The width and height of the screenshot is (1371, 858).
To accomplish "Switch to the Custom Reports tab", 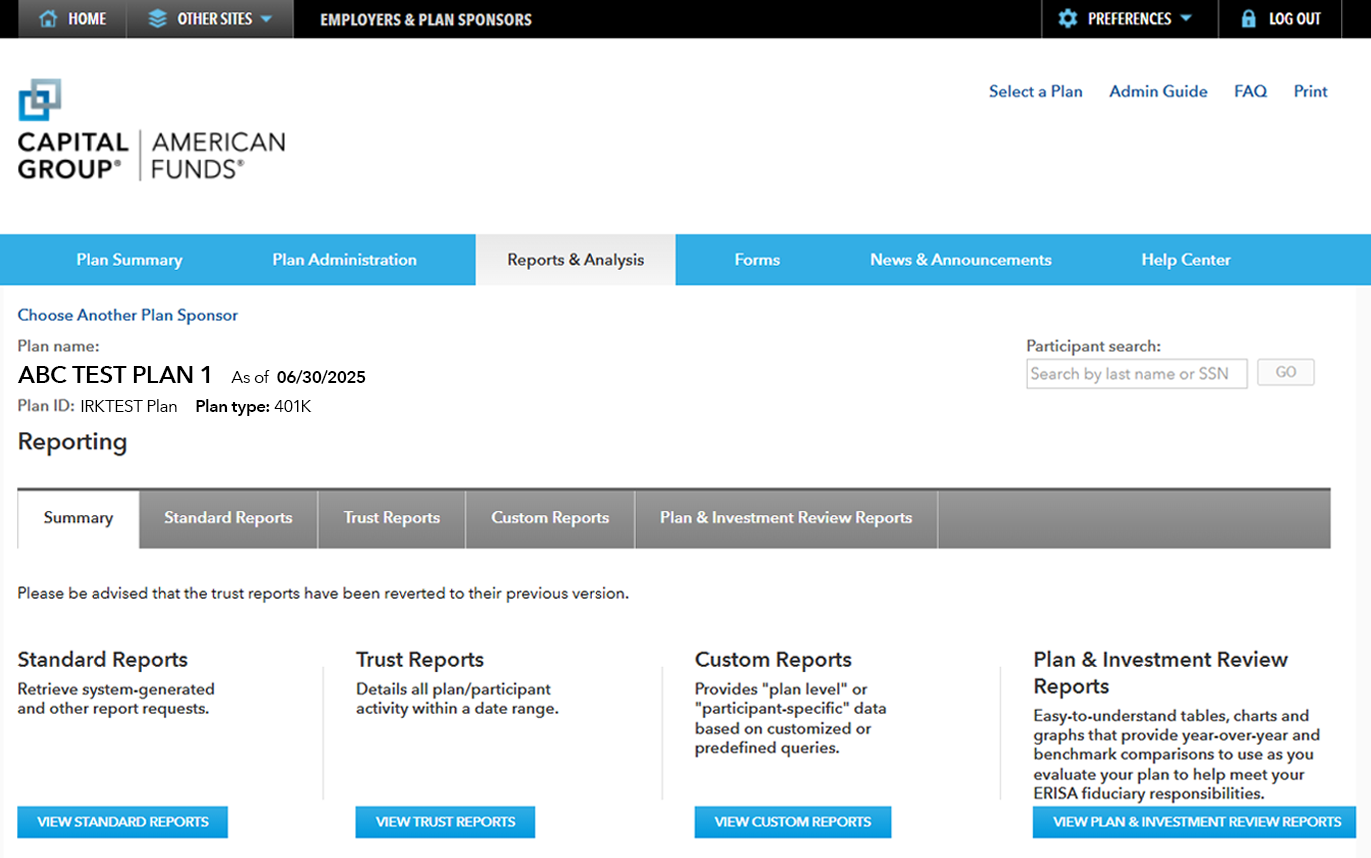I will (x=549, y=518).
